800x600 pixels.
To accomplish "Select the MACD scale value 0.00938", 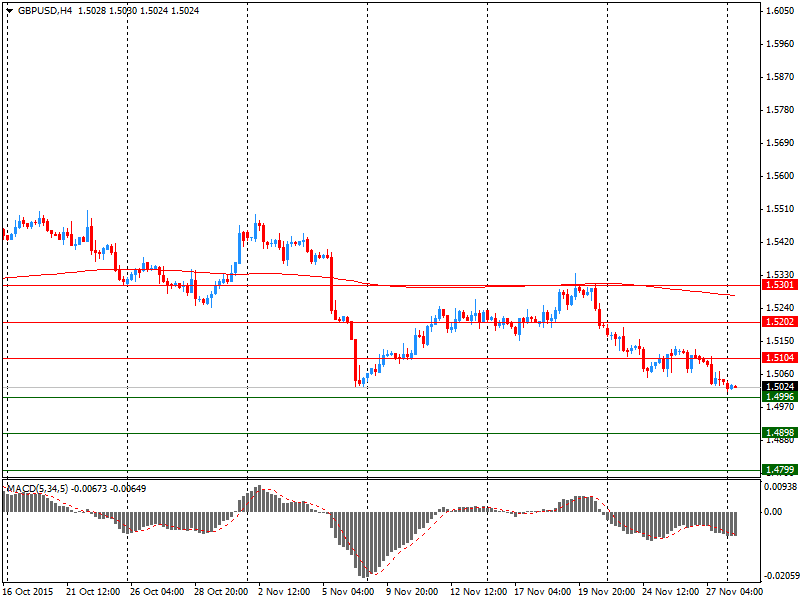I will 781,487.
